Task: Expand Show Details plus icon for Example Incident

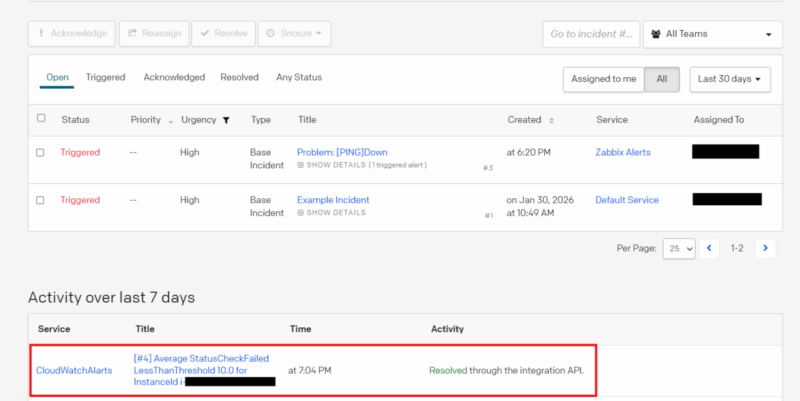Action: tap(301, 213)
